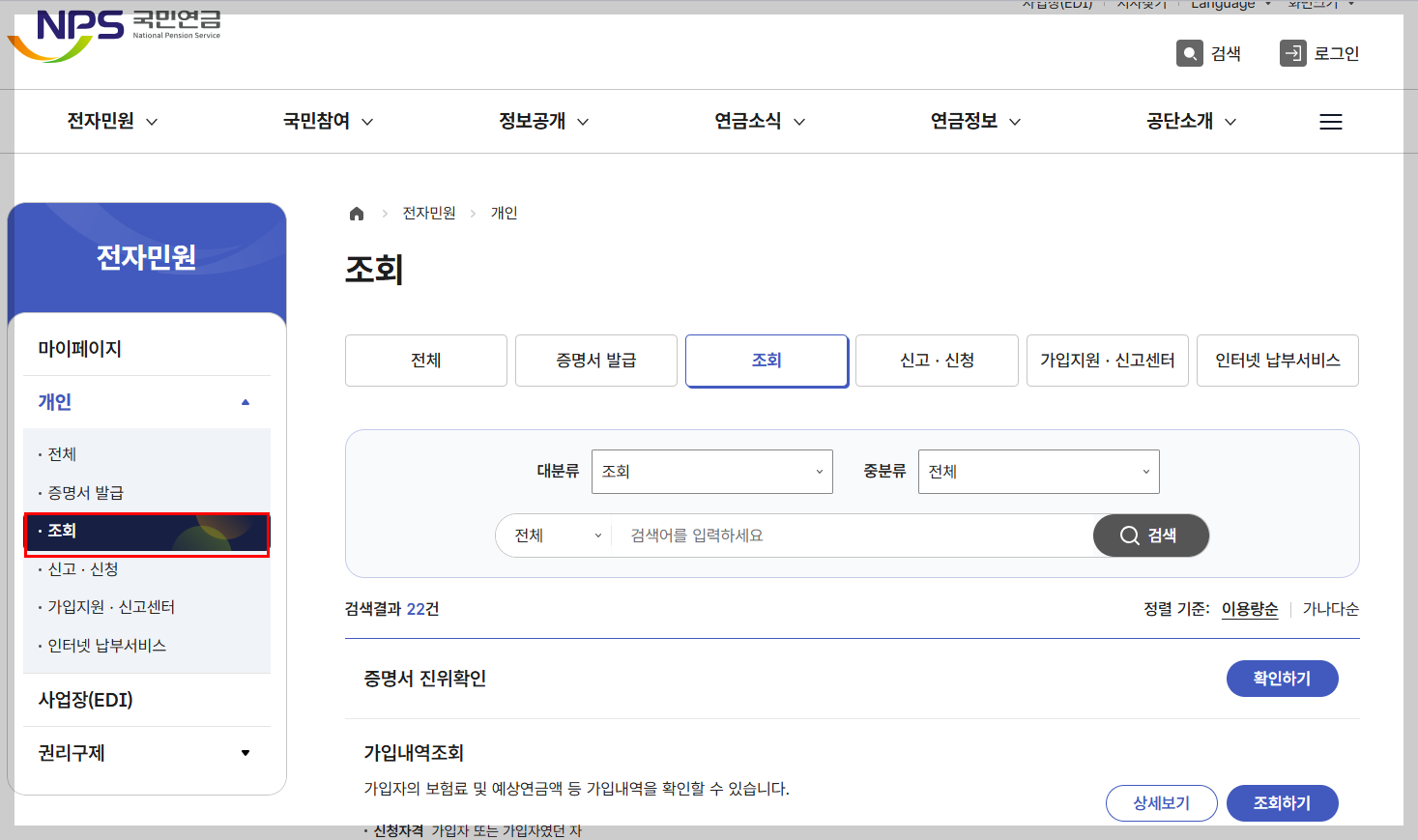Open the NPS 국민연금 home logo
Screen dimensions: 1418x840
113,29
